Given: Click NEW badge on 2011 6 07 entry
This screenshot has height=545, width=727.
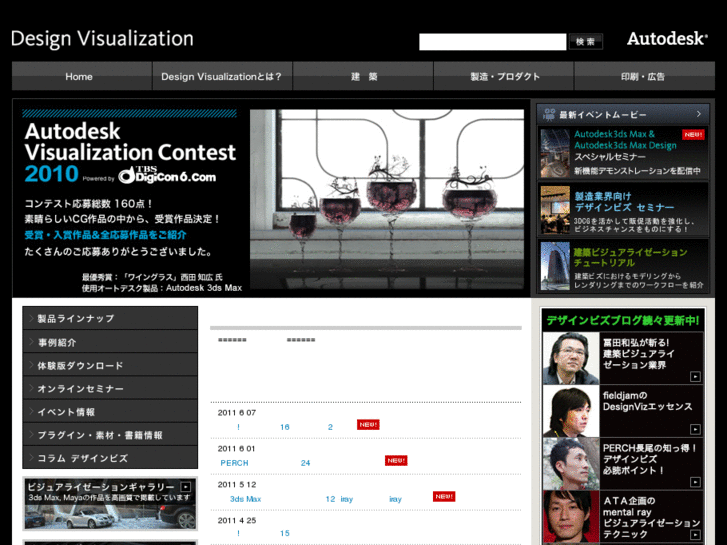Looking at the screenshot, I should pyautogui.click(x=368, y=425).
